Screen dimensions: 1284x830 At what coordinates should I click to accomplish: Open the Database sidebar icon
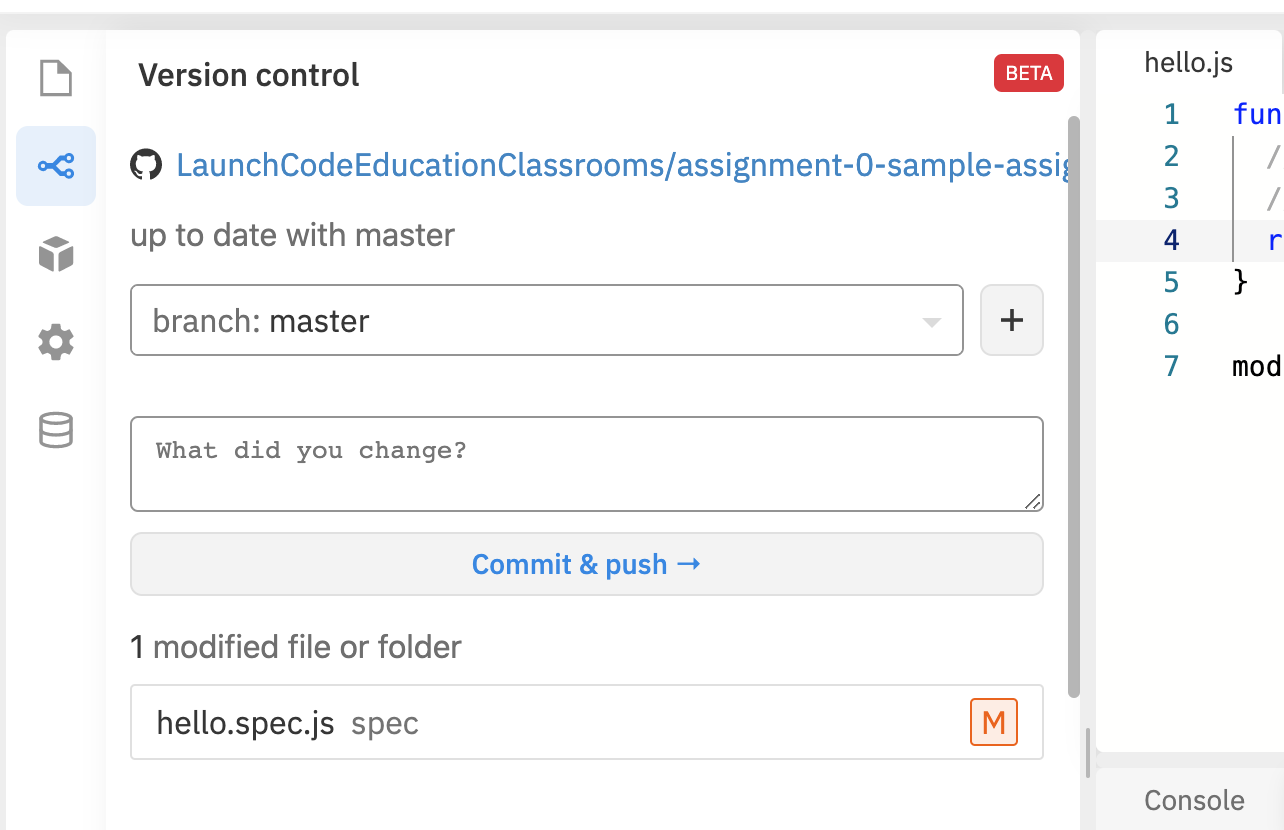(x=56, y=431)
